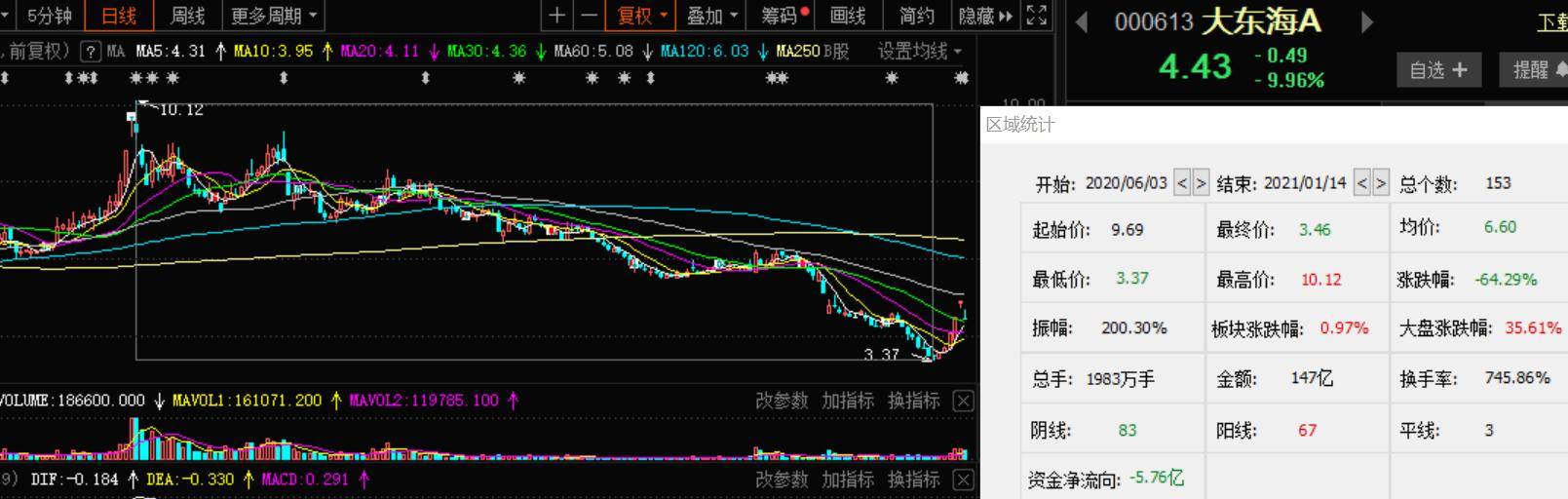The image size is (1568, 499).
Task: Go to the next stock arrow after 大东海A
Action: (x=1367, y=21)
